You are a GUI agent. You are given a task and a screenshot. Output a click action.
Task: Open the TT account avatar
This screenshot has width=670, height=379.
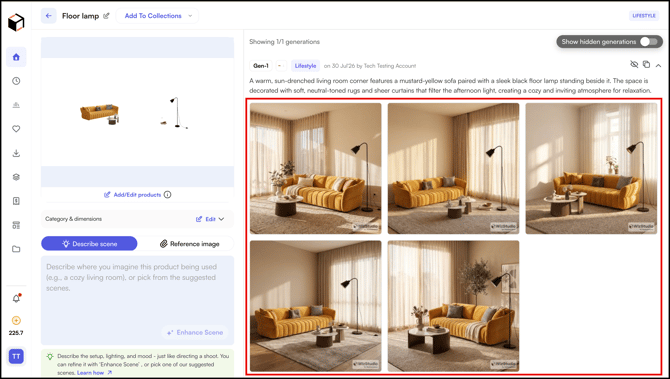click(16, 356)
